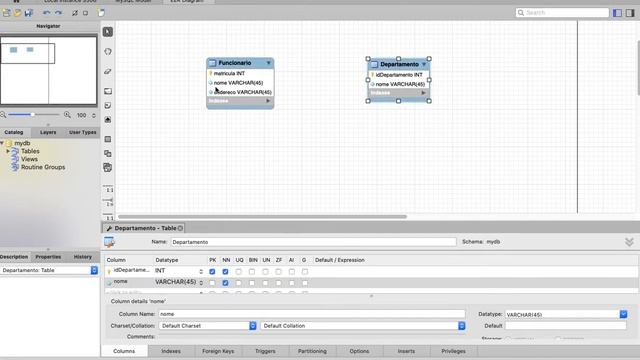Click the Search field in toolbar
The width and height of the screenshot is (640, 360).
pos(562,13)
